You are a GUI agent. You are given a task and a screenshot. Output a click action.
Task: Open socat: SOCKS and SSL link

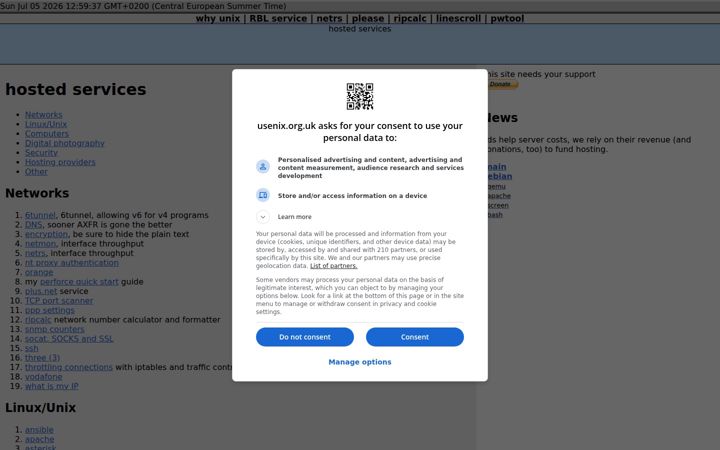coord(69,339)
